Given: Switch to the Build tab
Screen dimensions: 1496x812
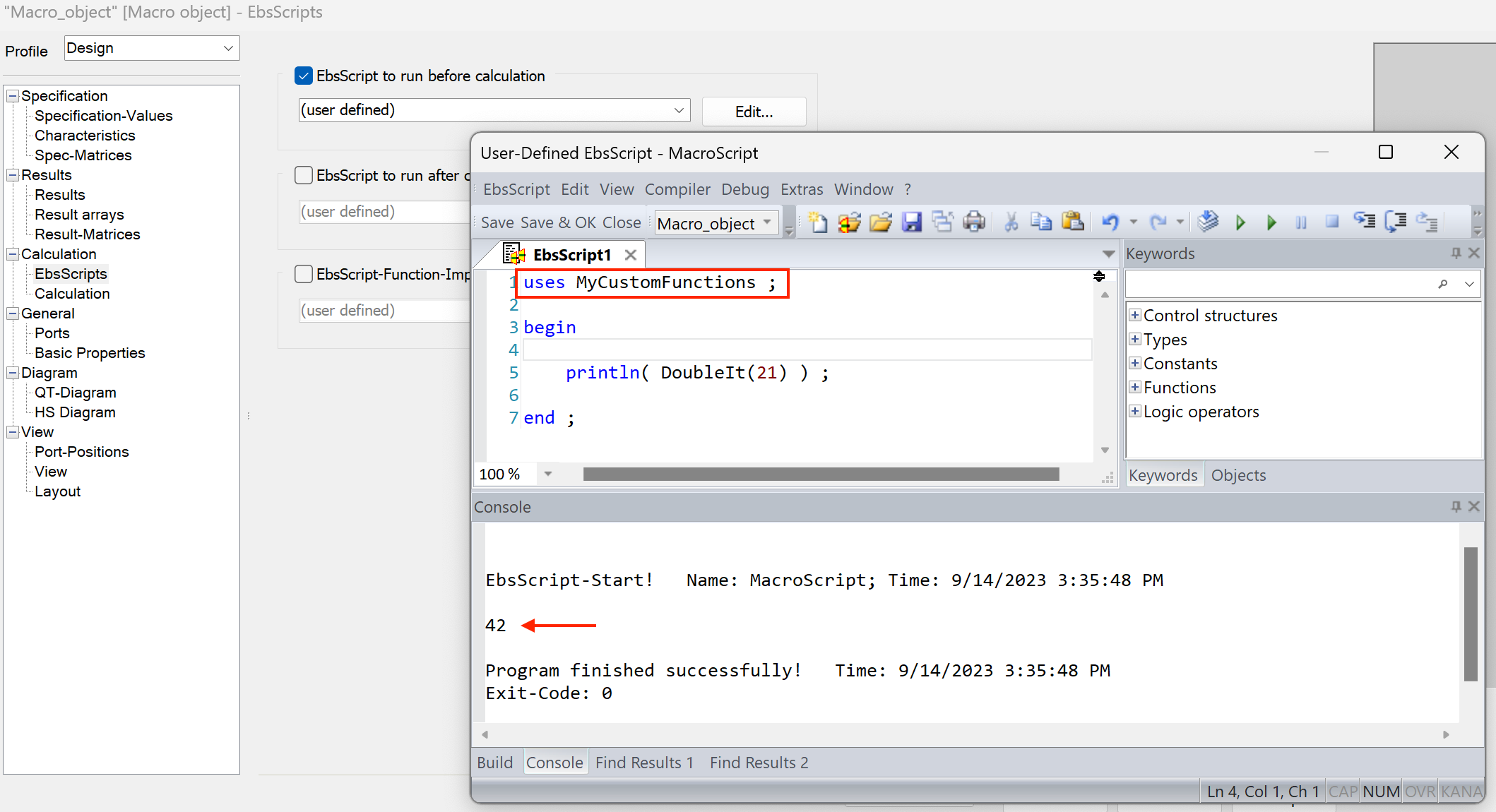Looking at the screenshot, I should (x=495, y=763).
